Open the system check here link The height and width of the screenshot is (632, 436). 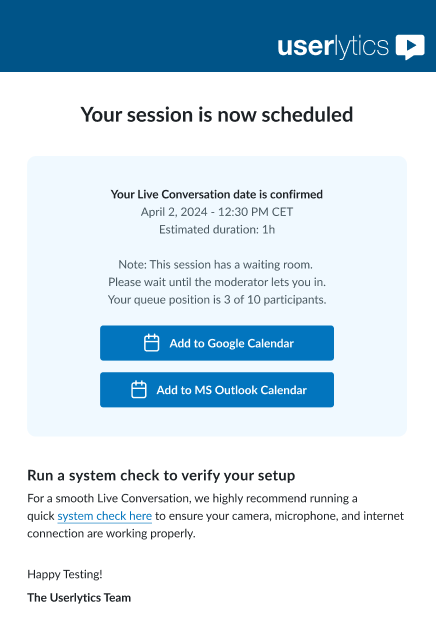pyautogui.click(x=104, y=516)
